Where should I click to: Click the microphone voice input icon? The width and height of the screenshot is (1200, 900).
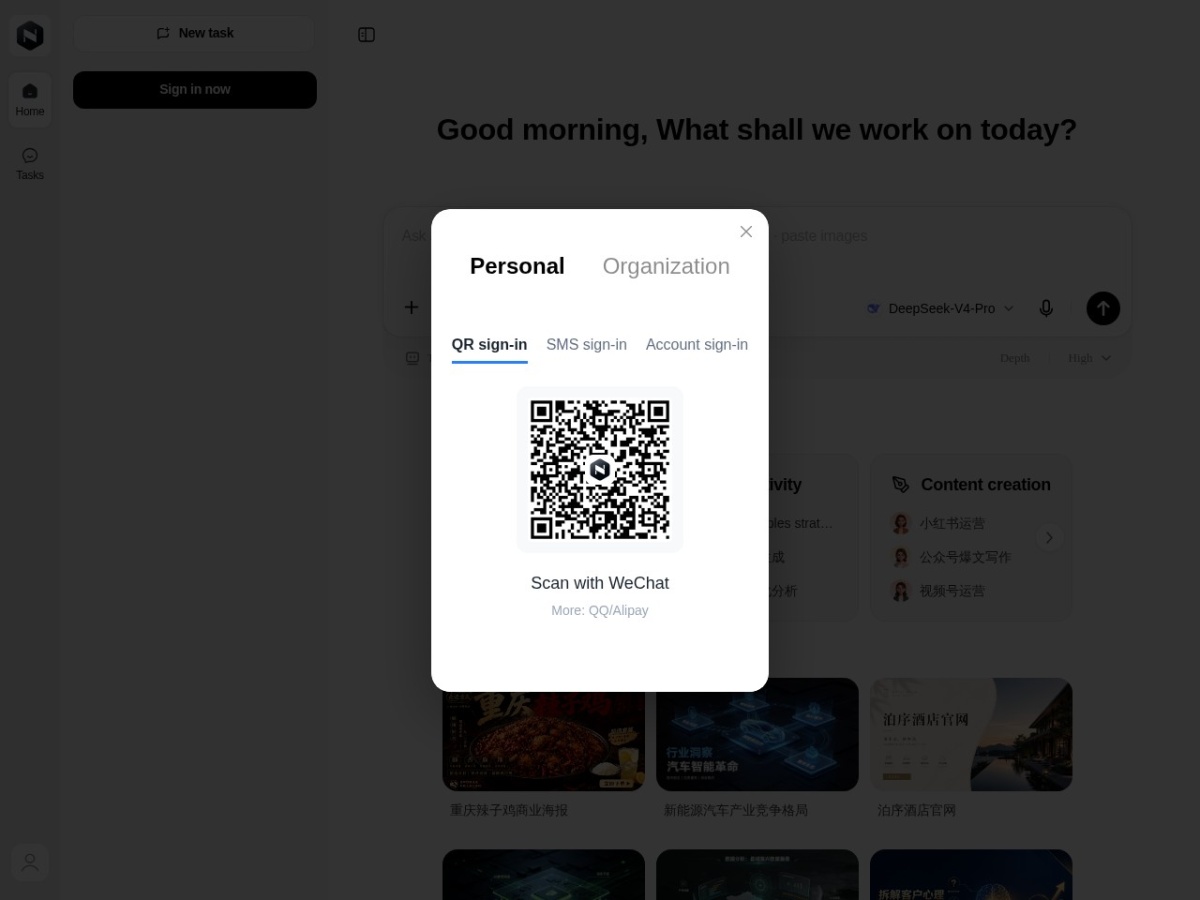click(1046, 308)
